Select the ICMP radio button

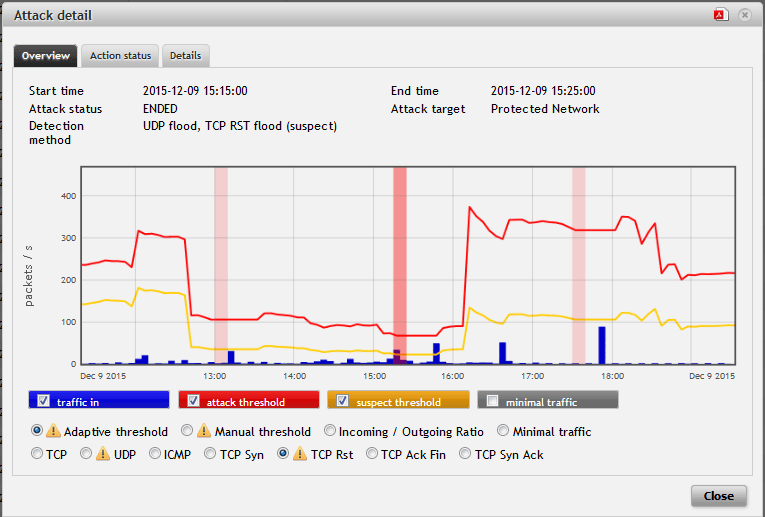pyautogui.click(x=155, y=454)
